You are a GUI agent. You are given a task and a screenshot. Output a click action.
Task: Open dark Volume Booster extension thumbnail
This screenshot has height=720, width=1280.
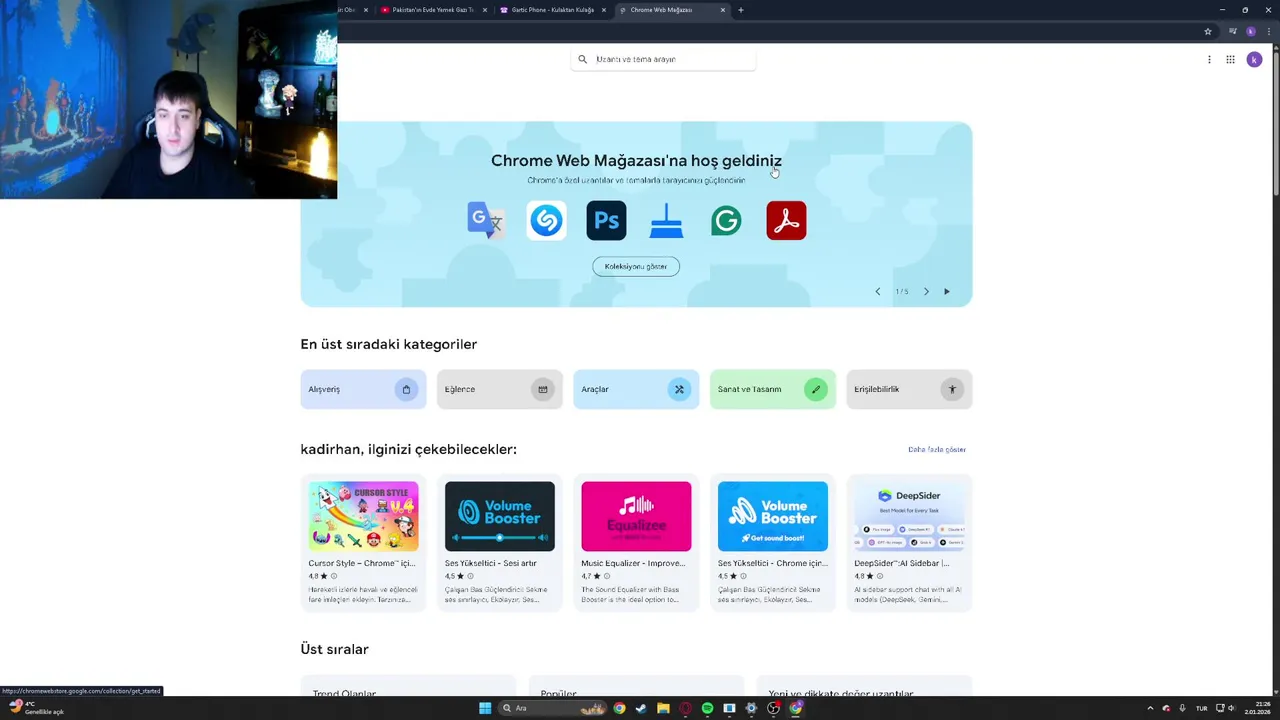[x=499, y=516]
